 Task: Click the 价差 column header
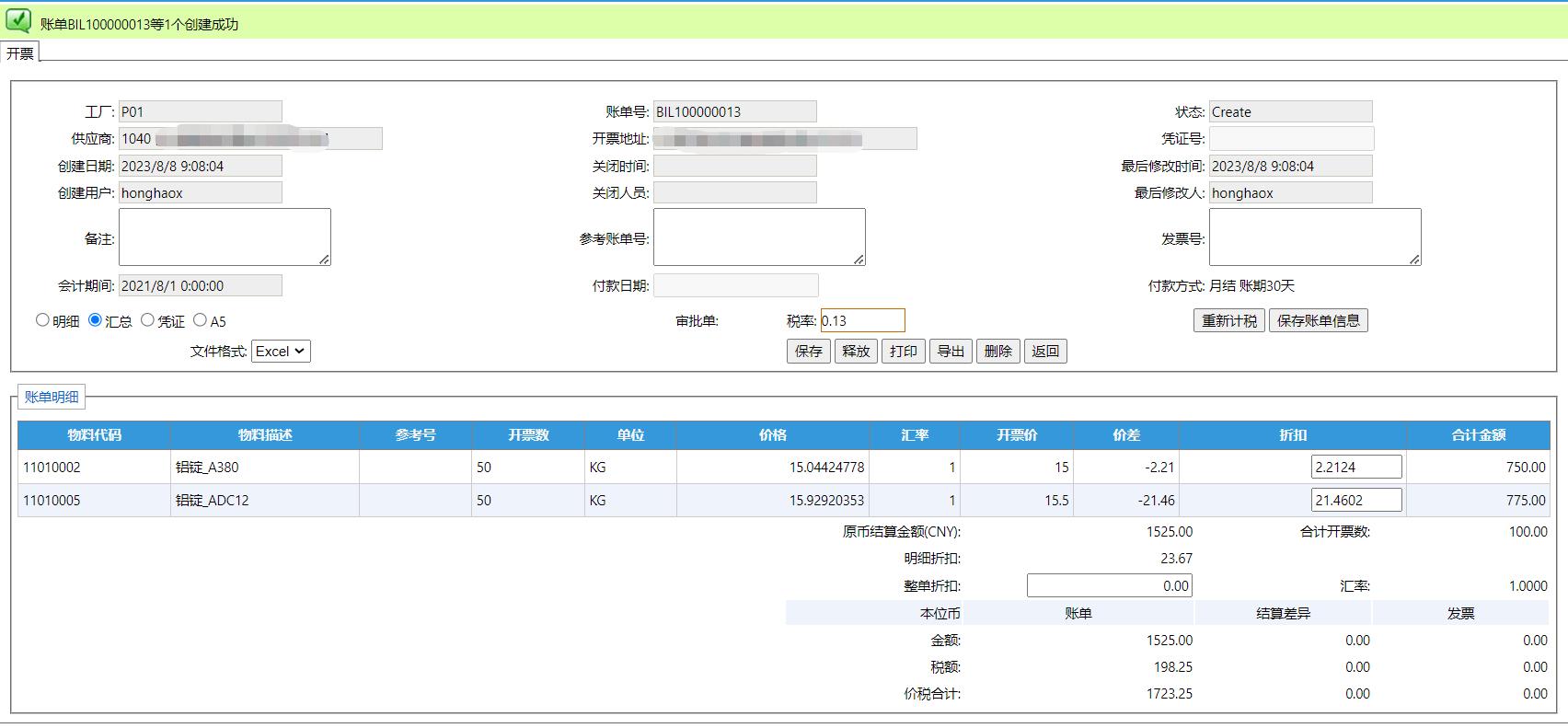coord(1126,434)
